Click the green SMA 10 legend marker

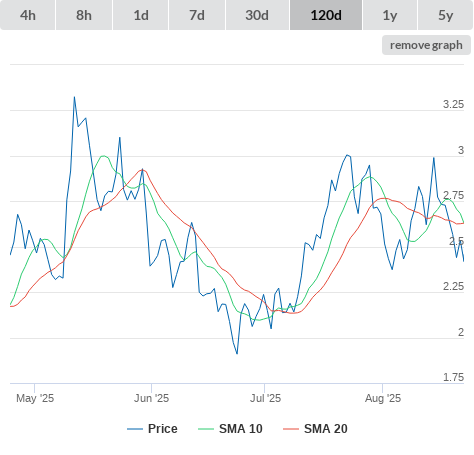point(206,429)
